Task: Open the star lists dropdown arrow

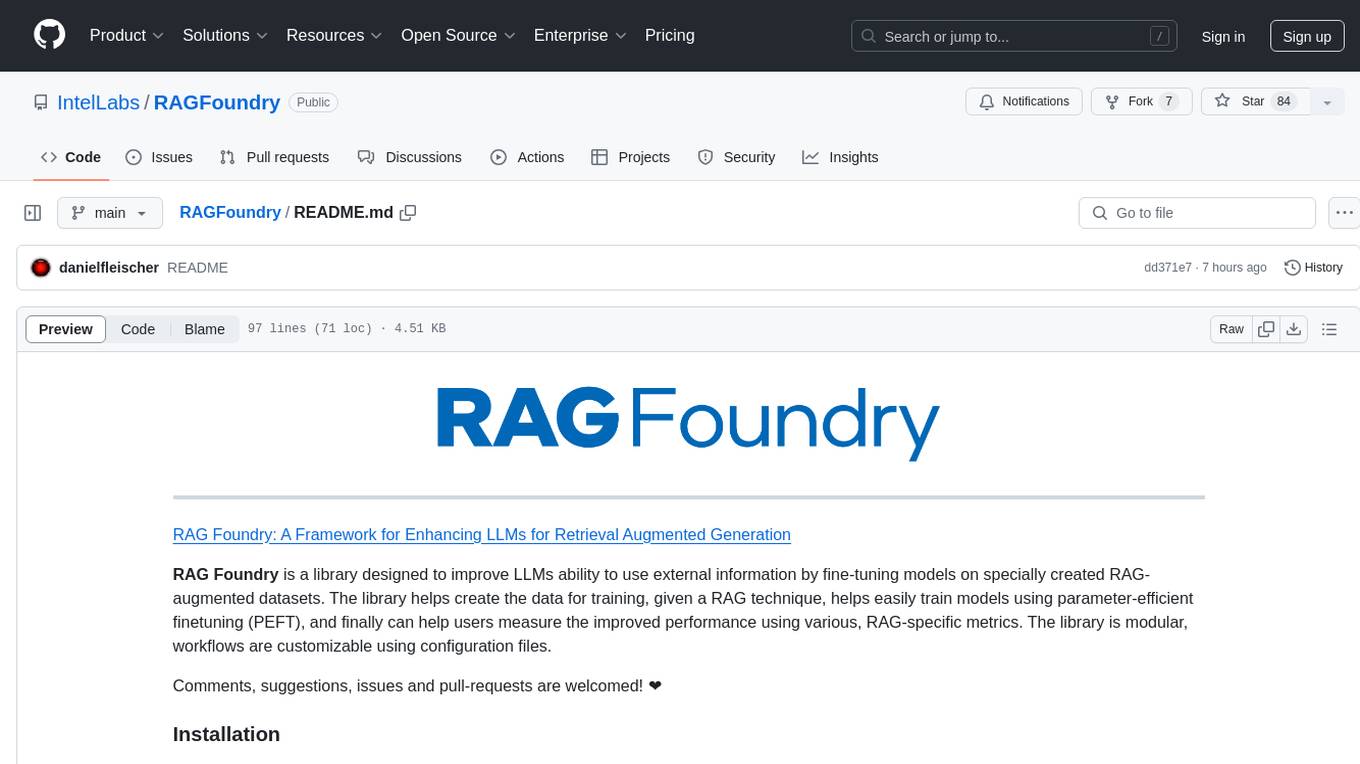Action: point(1327,101)
